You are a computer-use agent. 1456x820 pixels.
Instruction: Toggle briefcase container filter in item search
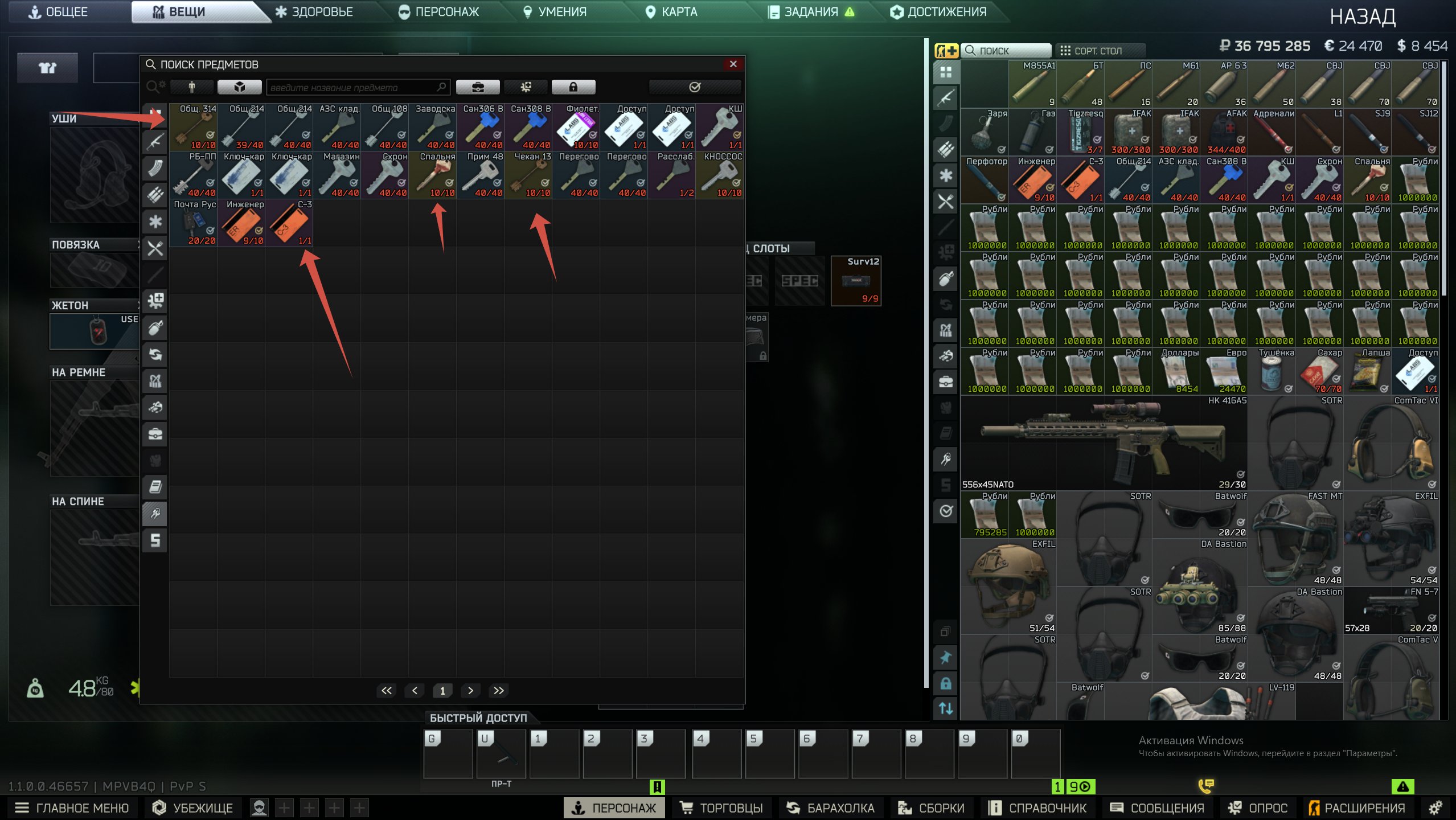[x=478, y=87]
